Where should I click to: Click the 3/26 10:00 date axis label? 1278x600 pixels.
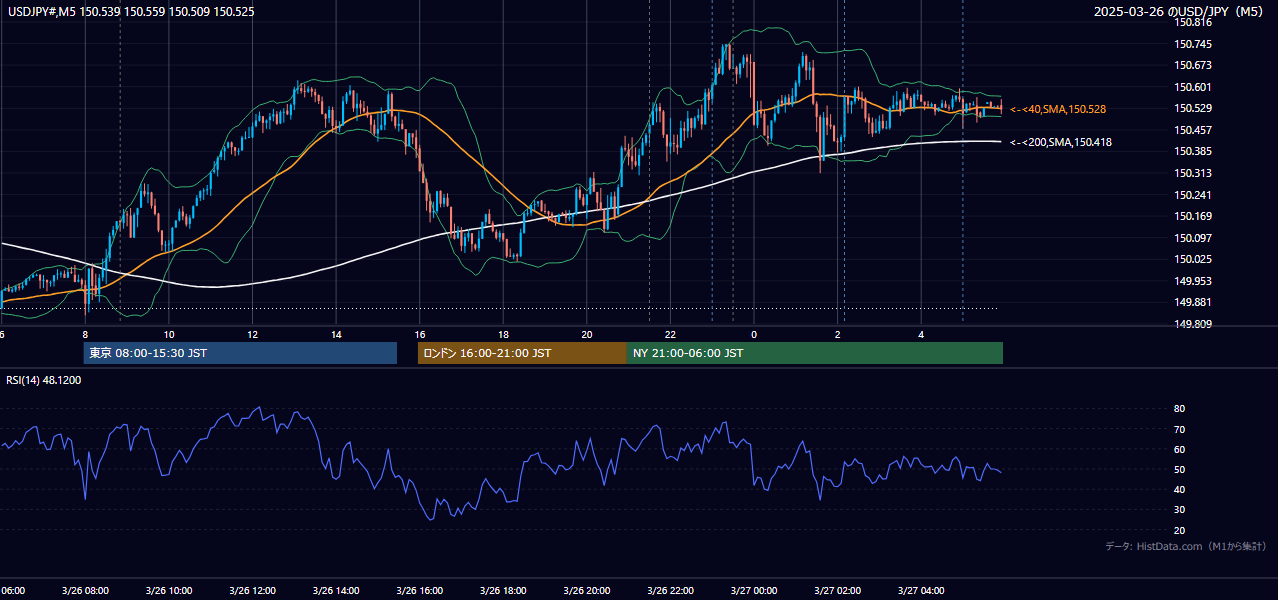pyautogui.click(x=168, y=591)
